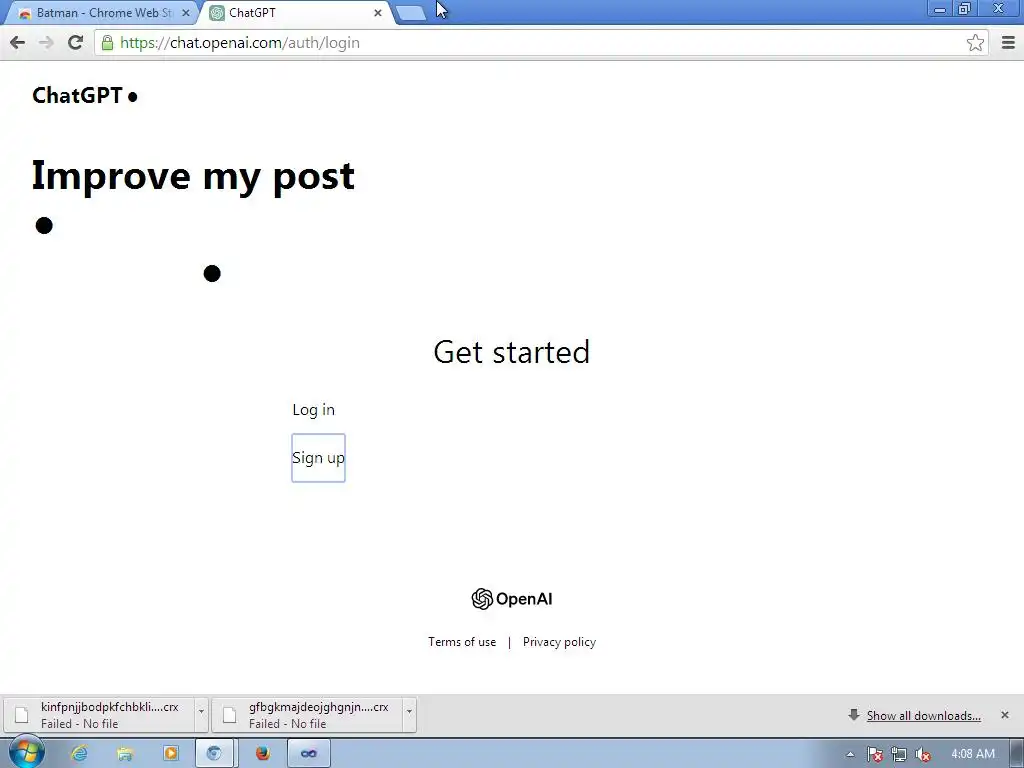Select the ChatGPT tab
1024x768 pixels.
tap(294, 13)
